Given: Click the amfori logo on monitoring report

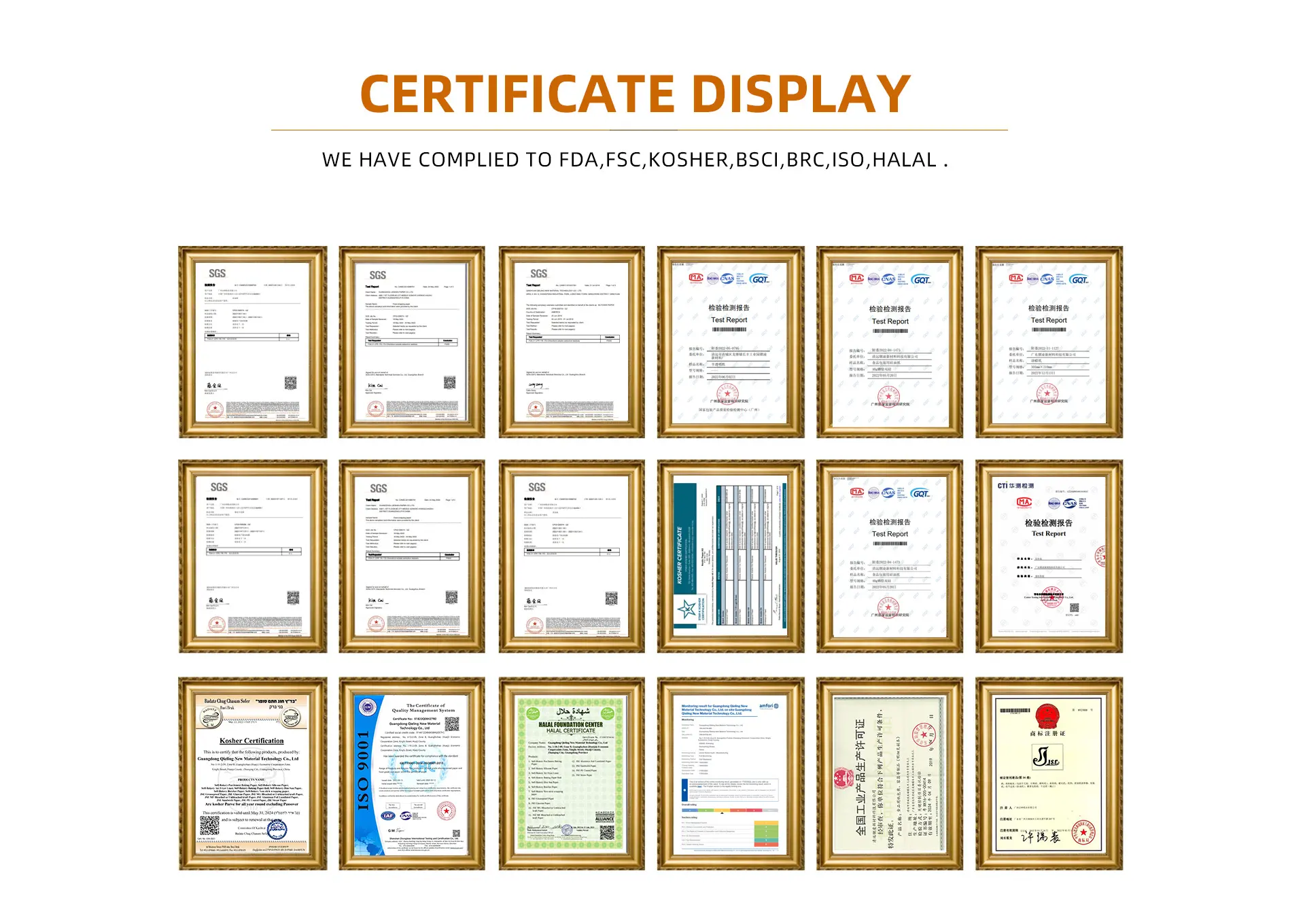Looking at the screenshot, I should tap(769, 706).
